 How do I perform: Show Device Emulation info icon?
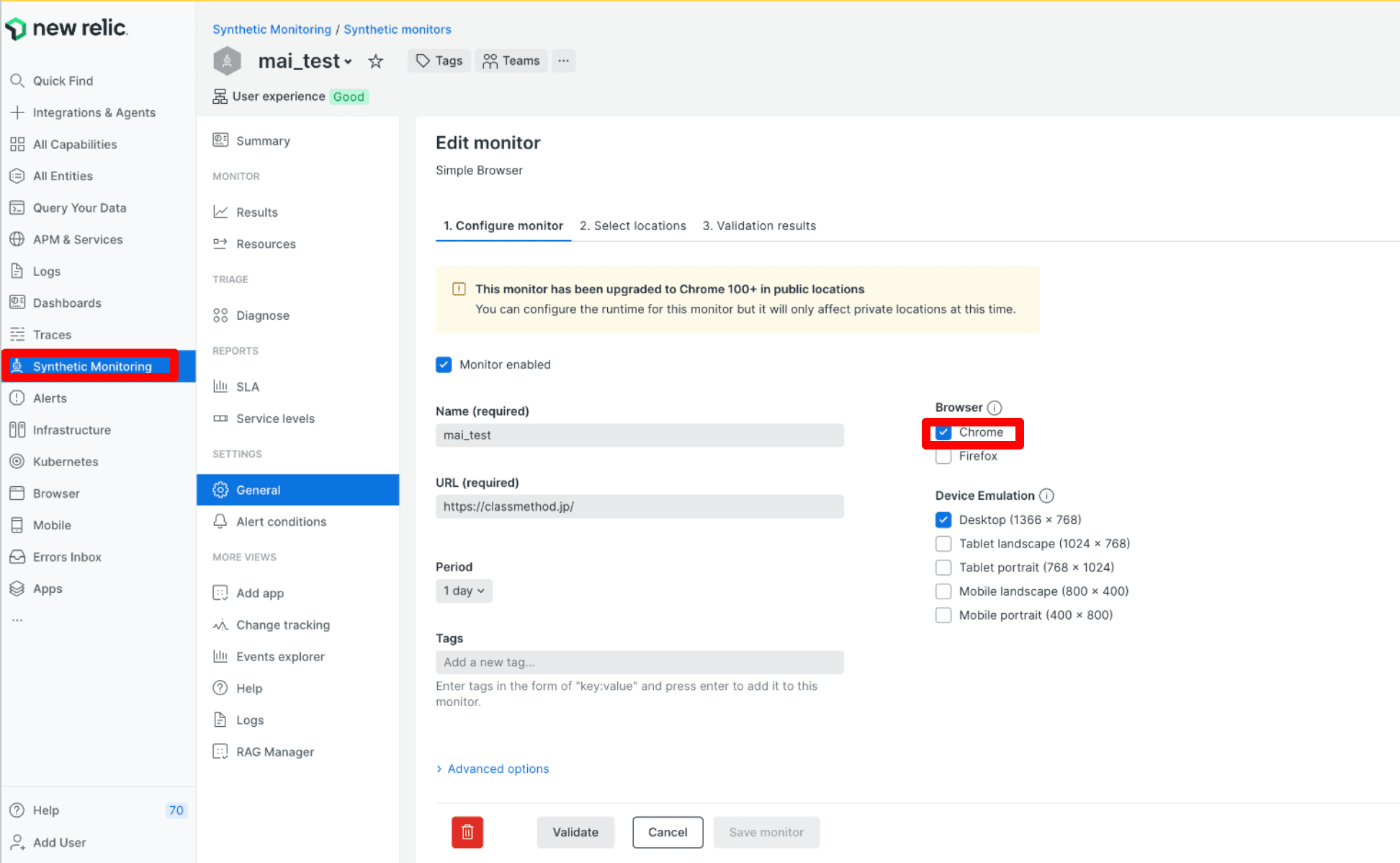tap(1047, 496)
